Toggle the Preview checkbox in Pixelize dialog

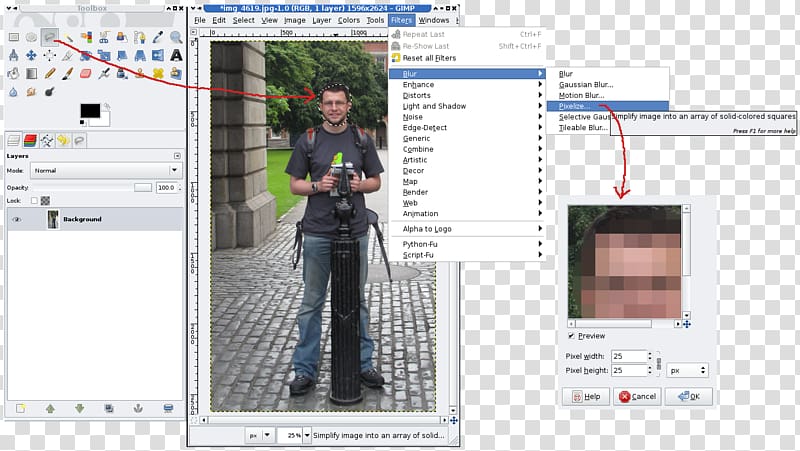click(571, 336)
